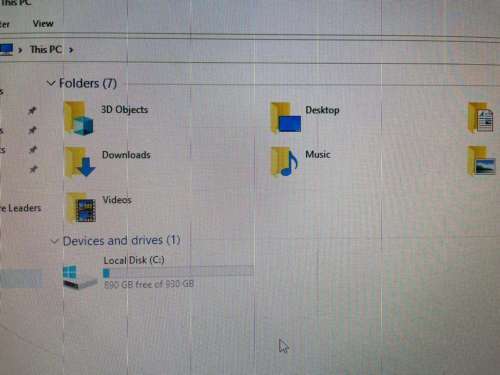Click the highlighted item in navigation pane
The width and height of the screenshot is (500, 375).
coord(21,279)
